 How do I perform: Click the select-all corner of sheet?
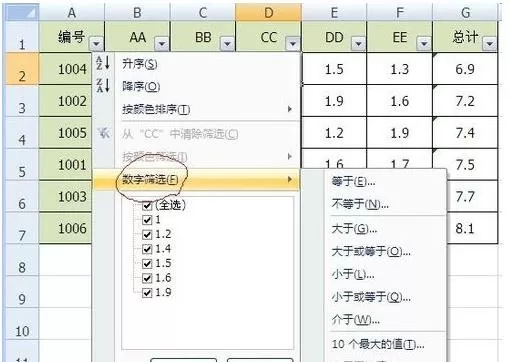22,13
